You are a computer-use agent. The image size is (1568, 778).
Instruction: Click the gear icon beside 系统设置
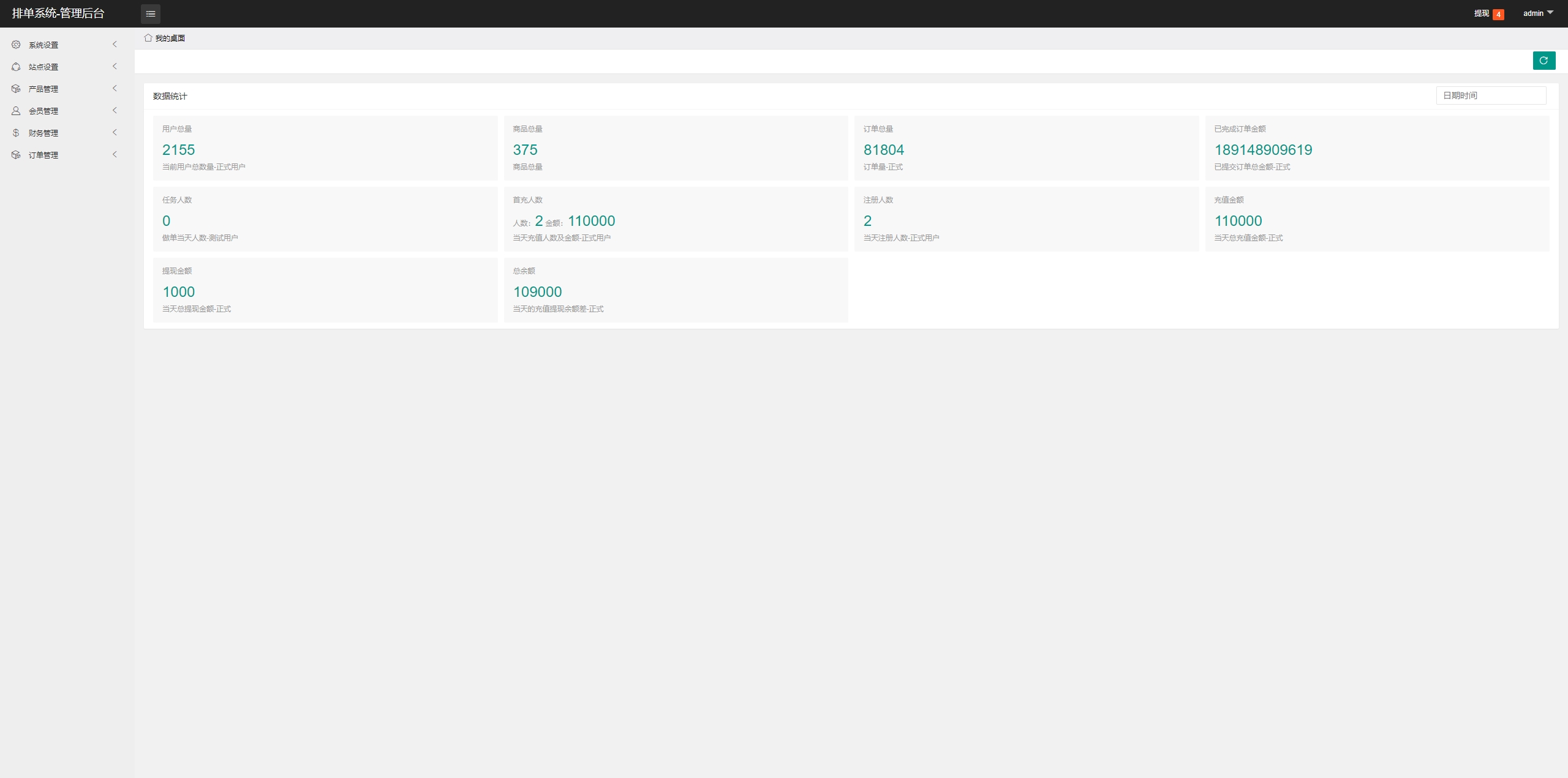(16, 45)
